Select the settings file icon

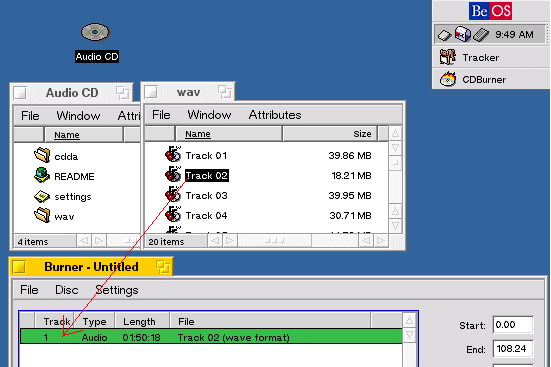click(42, 196)
